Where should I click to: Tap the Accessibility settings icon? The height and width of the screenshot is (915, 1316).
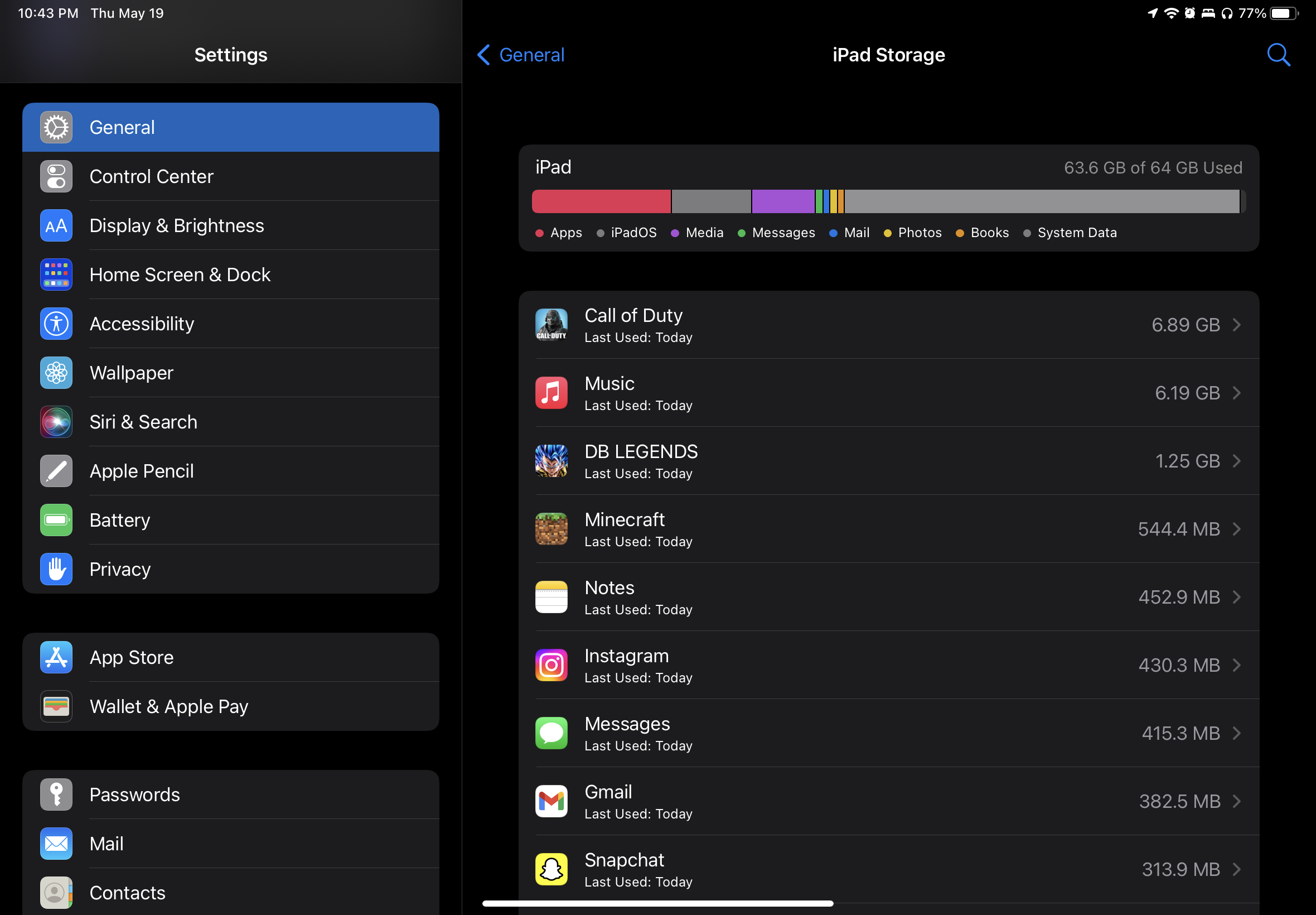[x=56, y=324]
